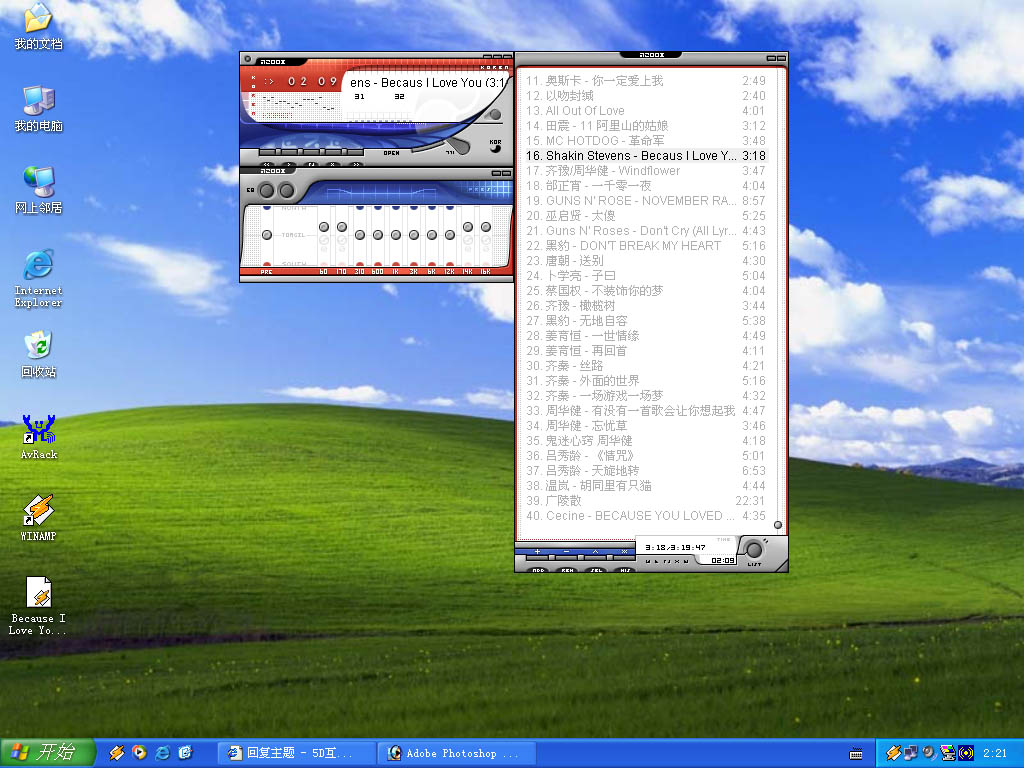1024x768 pixels.
Task: Select track 40, Cecine - BECAUSE YOU LOVED
Action: (646, 516)
